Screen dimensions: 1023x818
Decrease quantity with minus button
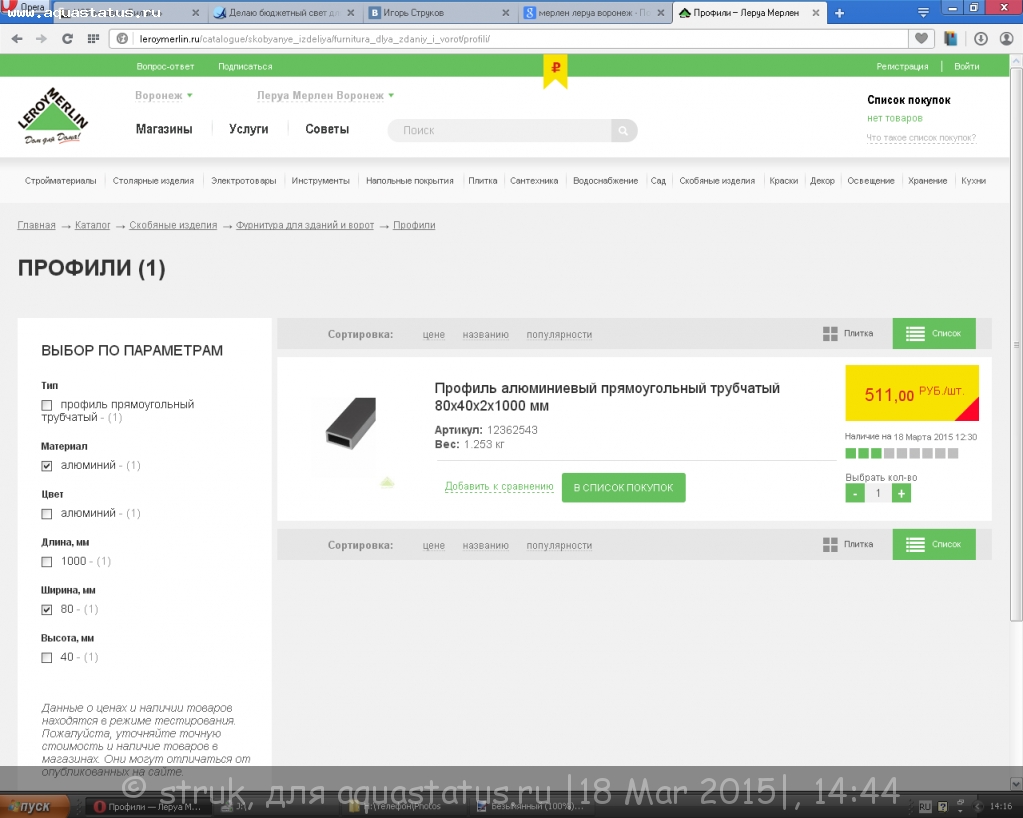coord(855,494)
